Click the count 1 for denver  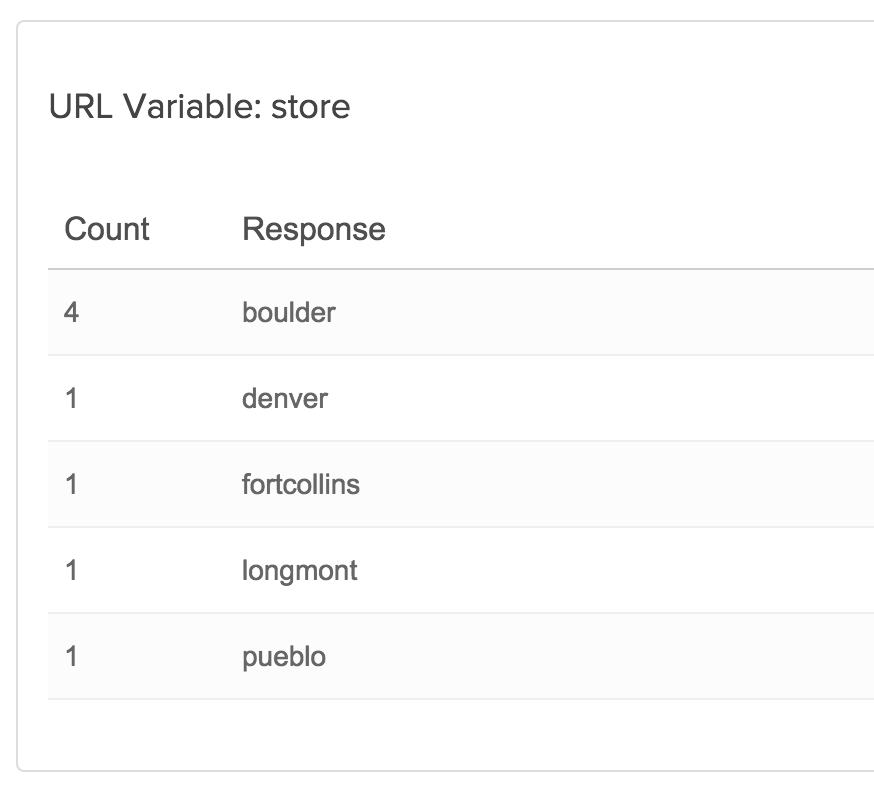(x=71, y=399)
